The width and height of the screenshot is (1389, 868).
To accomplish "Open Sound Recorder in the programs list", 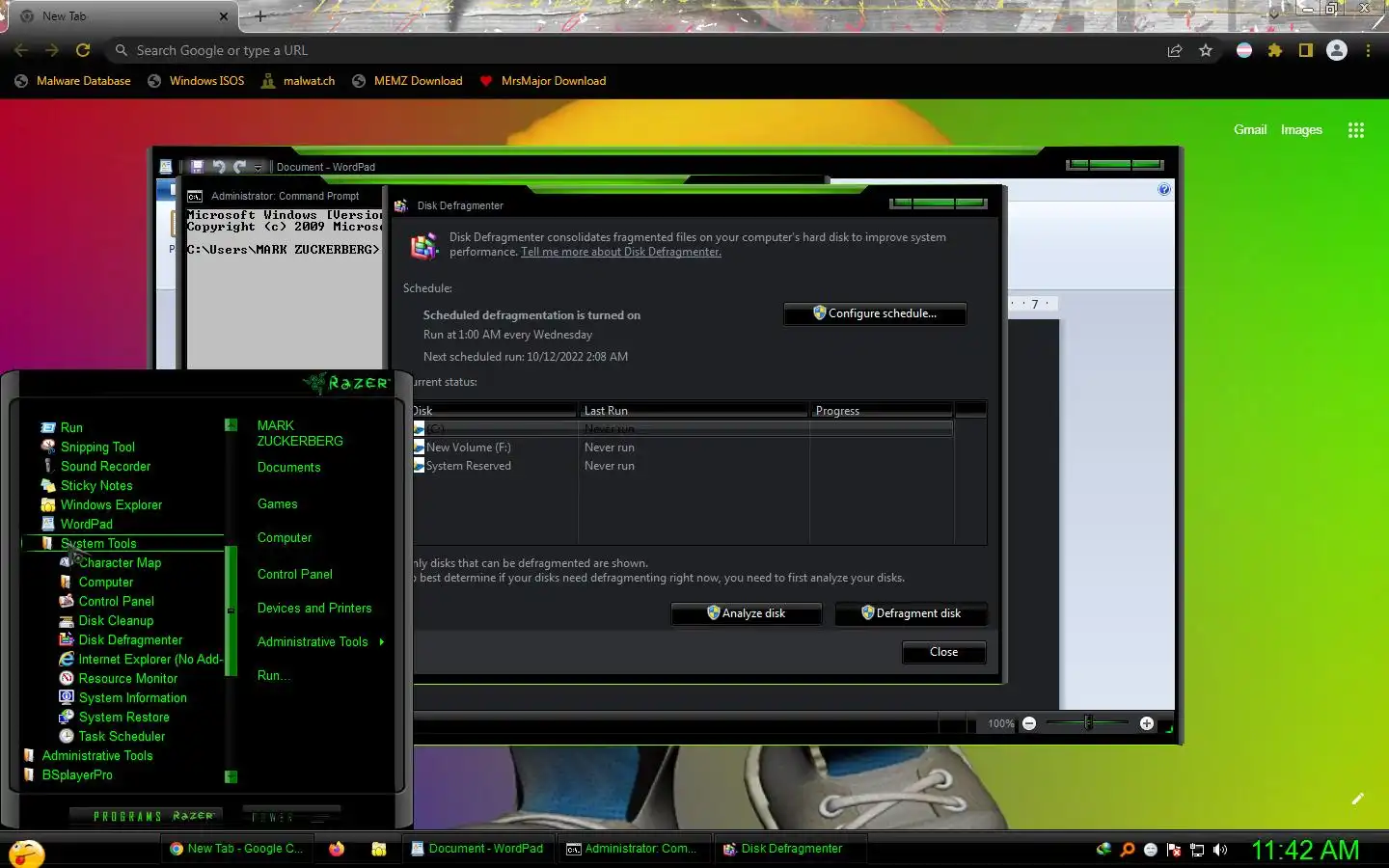I will (x=104, y=466).
